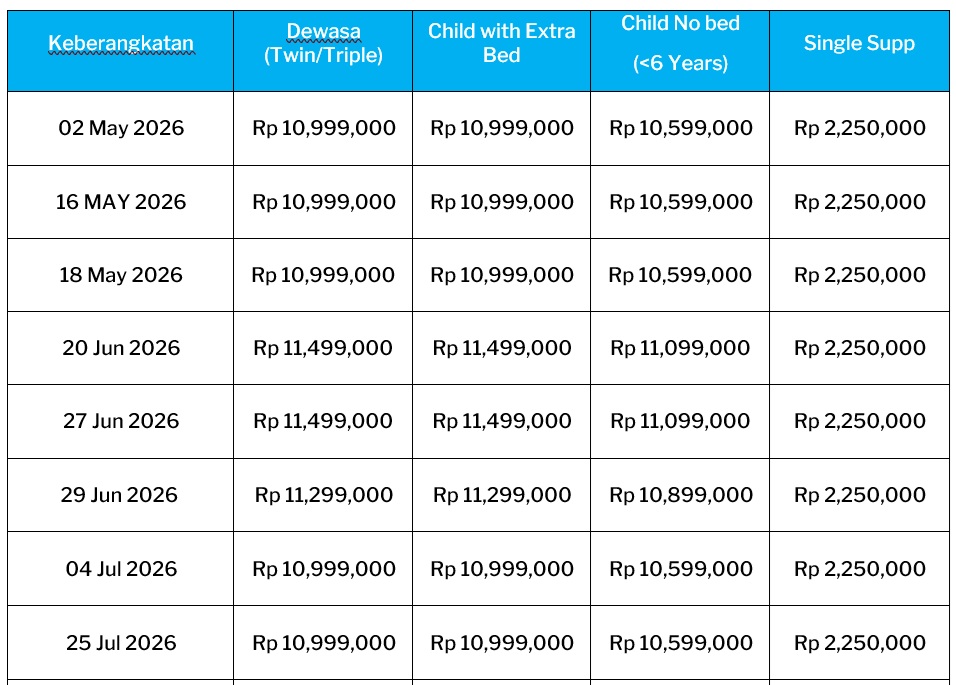
Task: Select Child with Extra Bed price, 27 Jun
Action: pos(501,421)
